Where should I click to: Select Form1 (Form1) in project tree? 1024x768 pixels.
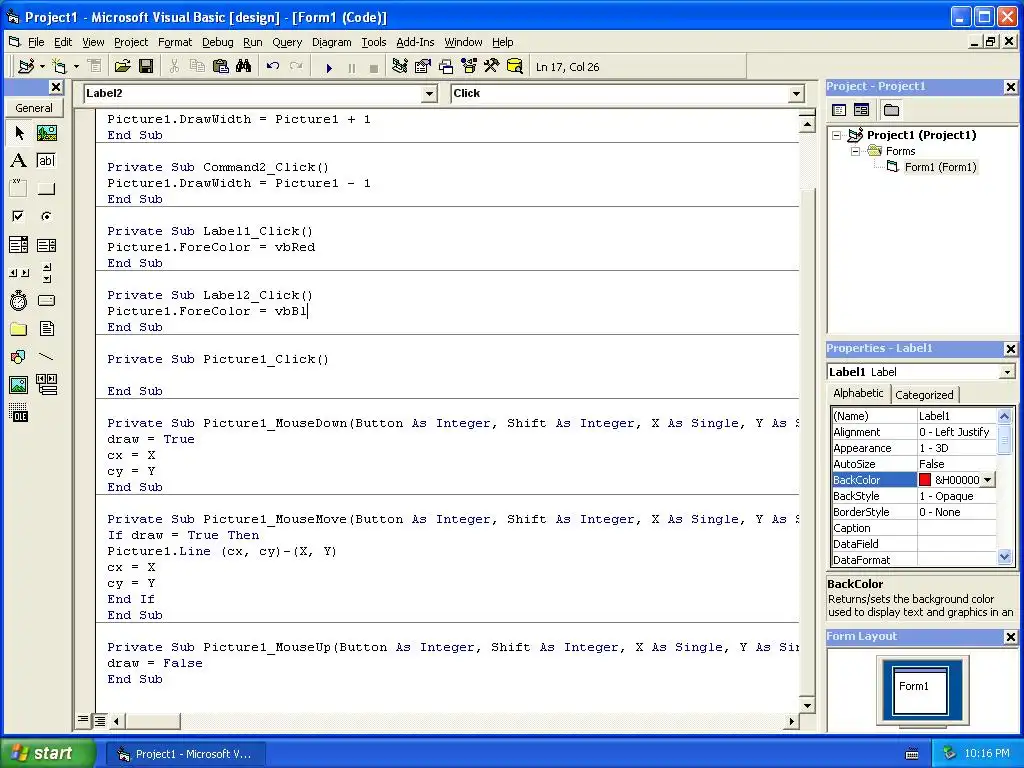tap(940, 167)
